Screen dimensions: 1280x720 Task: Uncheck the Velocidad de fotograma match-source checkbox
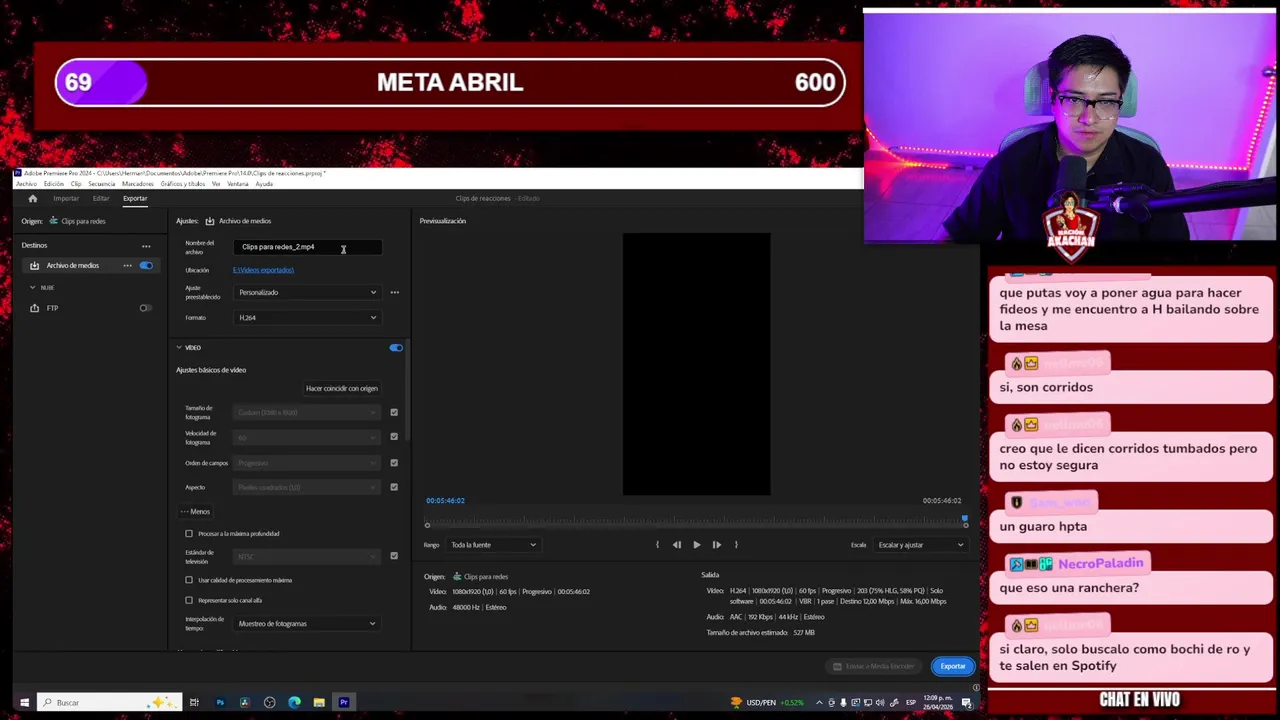(394, 437)
